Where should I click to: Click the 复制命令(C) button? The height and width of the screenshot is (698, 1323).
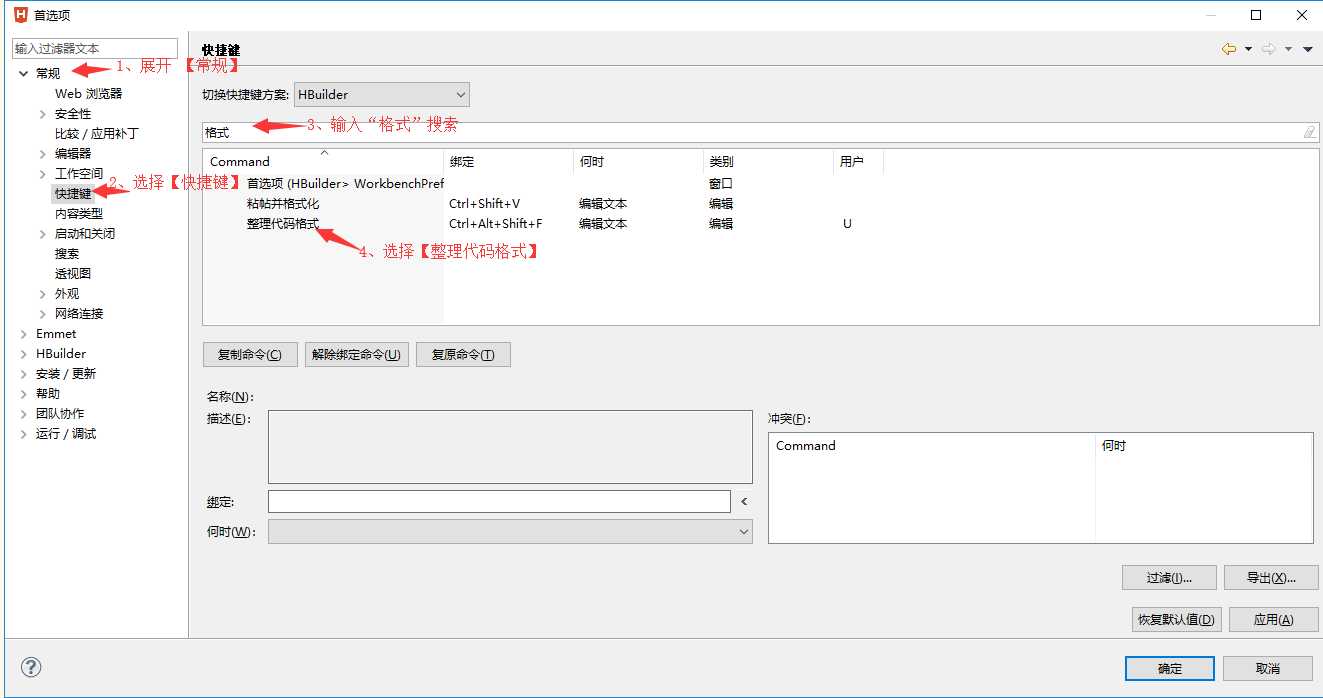250,355
